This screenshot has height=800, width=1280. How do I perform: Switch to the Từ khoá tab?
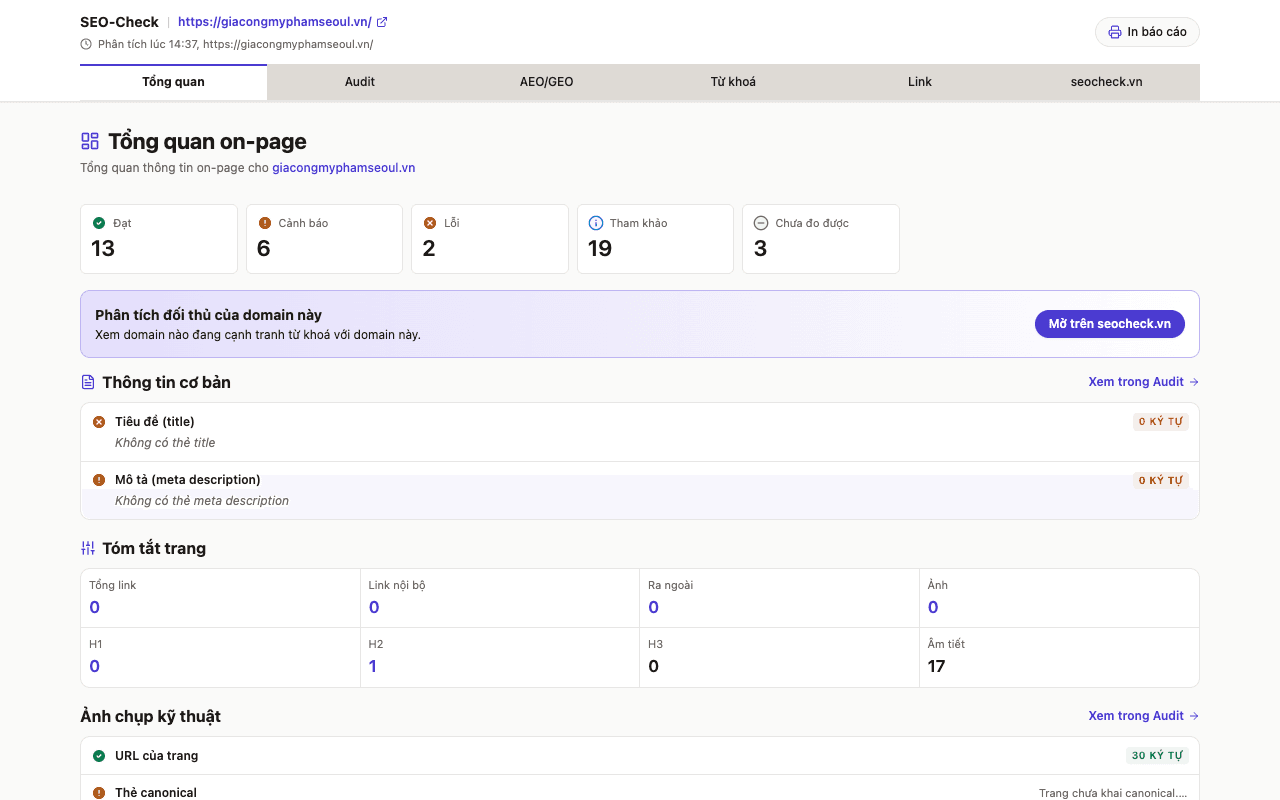coord(733,82)
